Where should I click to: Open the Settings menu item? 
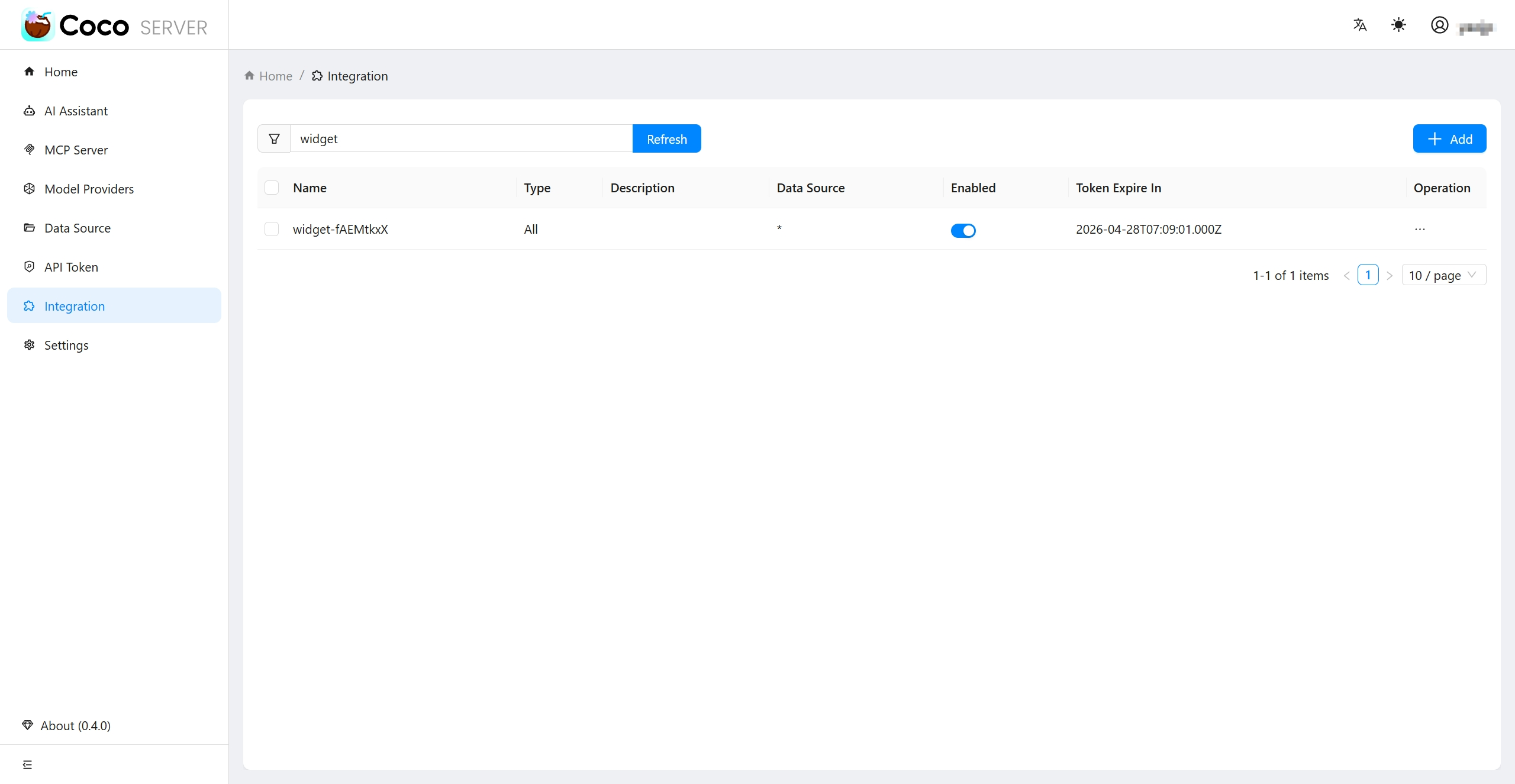[114, 345]
